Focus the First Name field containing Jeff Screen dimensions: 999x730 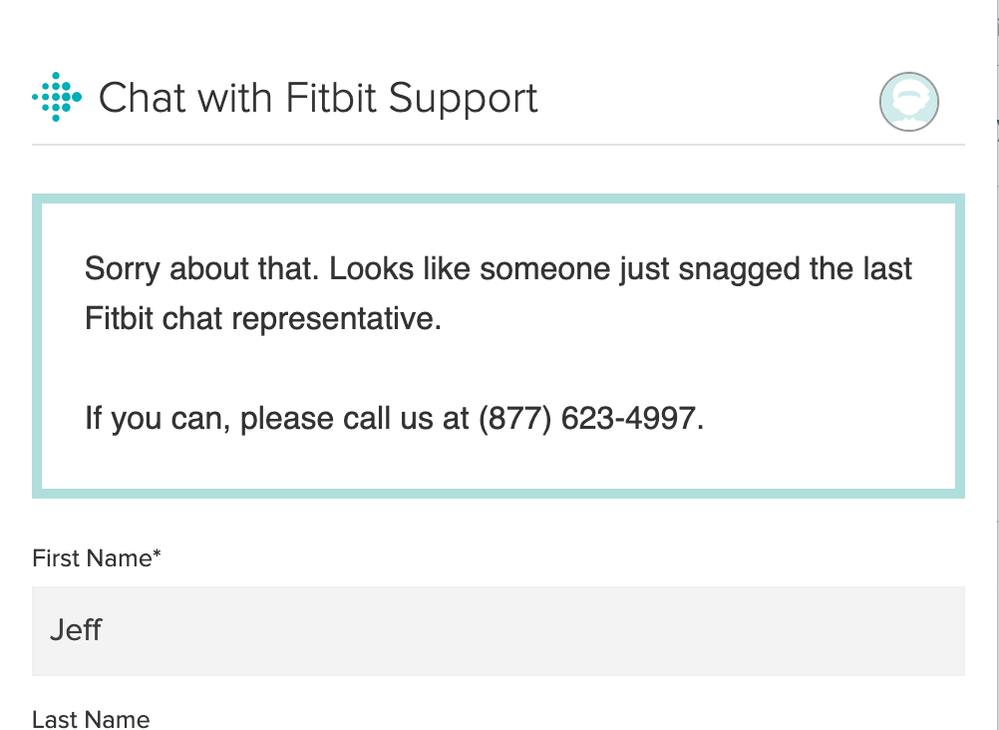[x=498, y=631]
